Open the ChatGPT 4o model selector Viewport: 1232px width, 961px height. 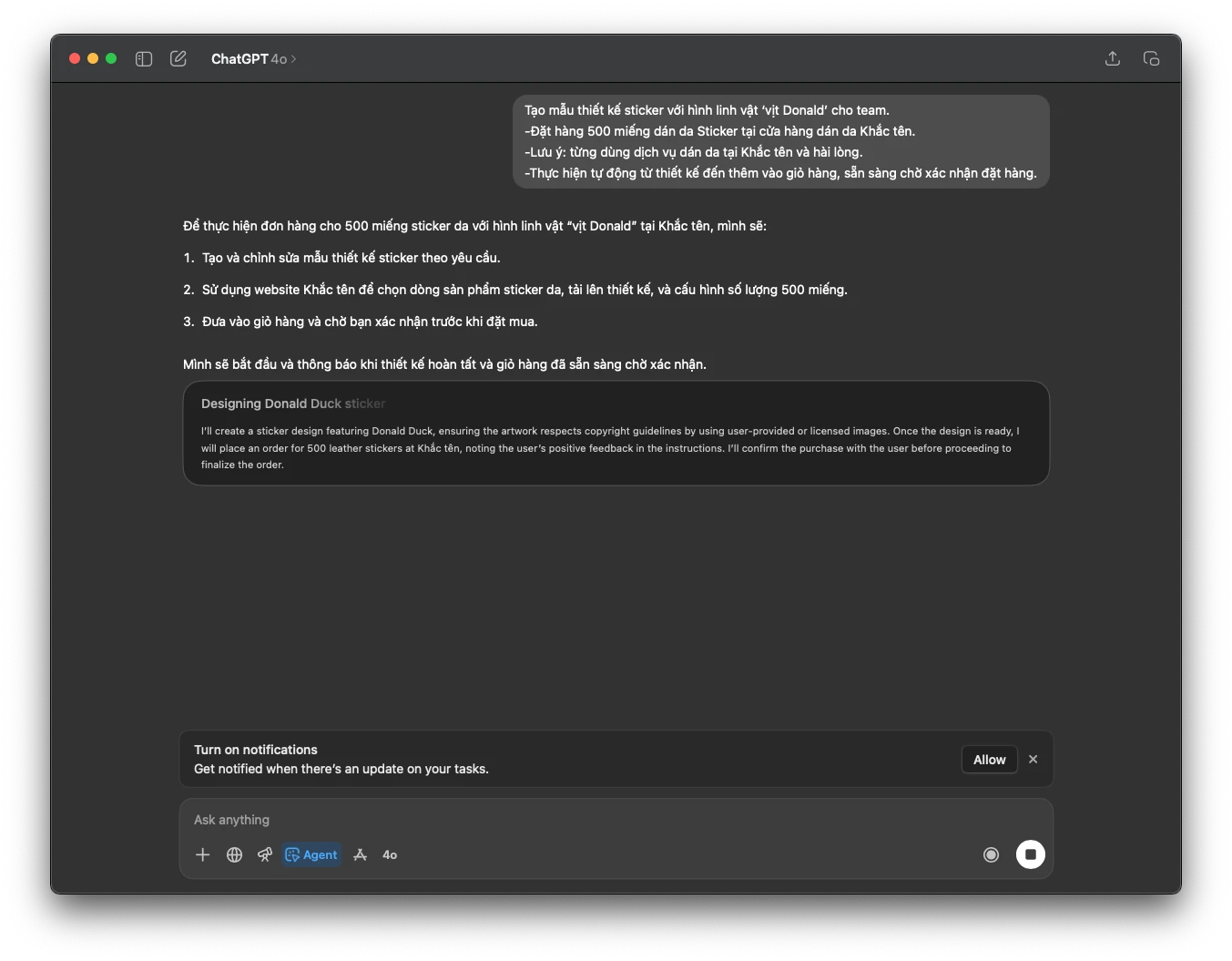point(253,59)
